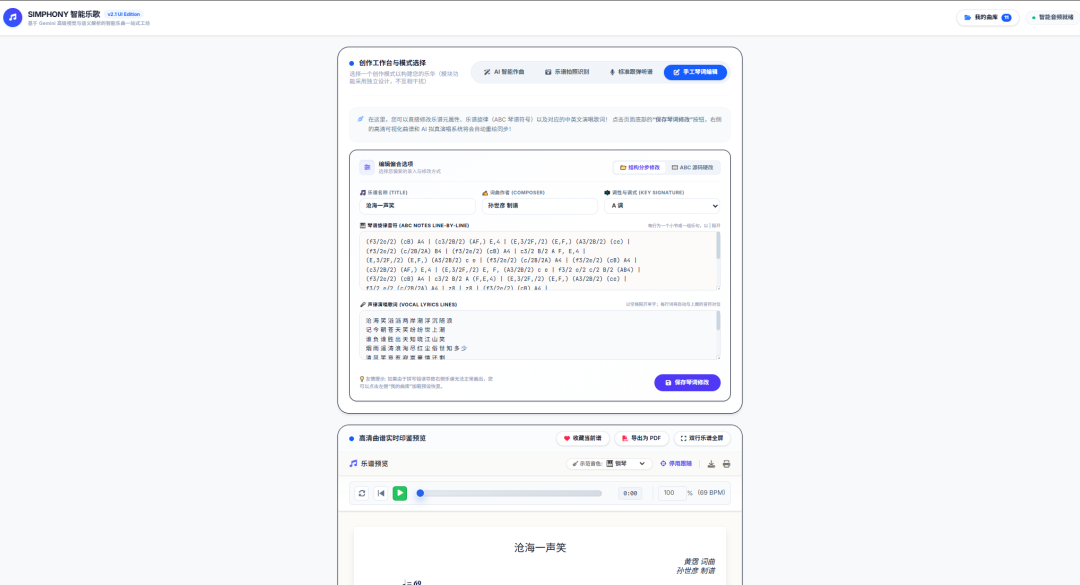
Task: Click the COMPOSER input field
Action: (539, 205)
